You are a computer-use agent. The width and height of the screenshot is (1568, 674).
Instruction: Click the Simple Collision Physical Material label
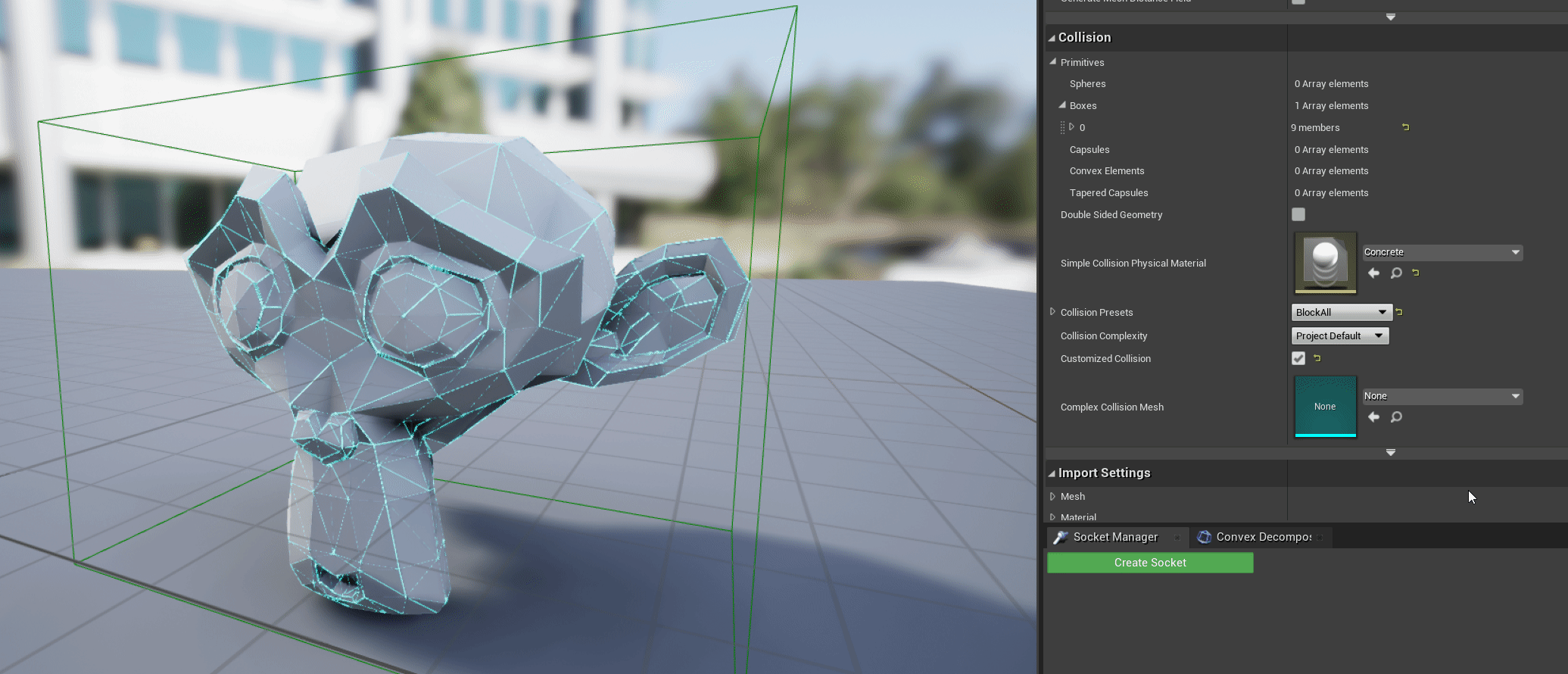click(x=1133, y=264)
